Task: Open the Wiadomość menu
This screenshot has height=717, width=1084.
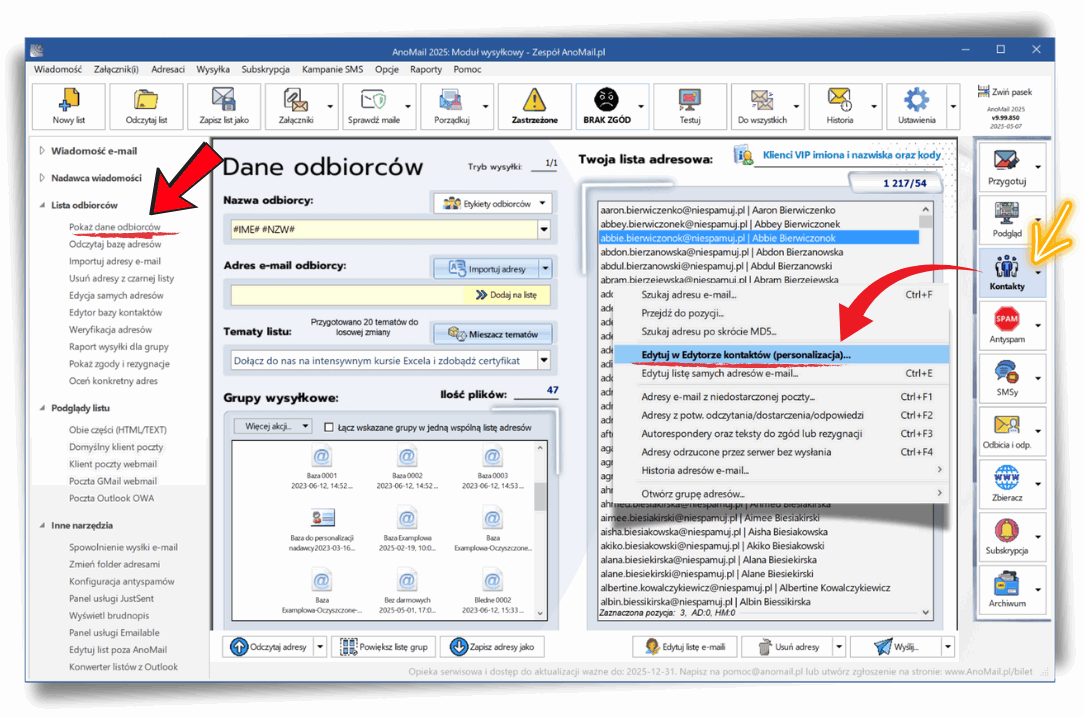Action: click(x=58, y=69)
